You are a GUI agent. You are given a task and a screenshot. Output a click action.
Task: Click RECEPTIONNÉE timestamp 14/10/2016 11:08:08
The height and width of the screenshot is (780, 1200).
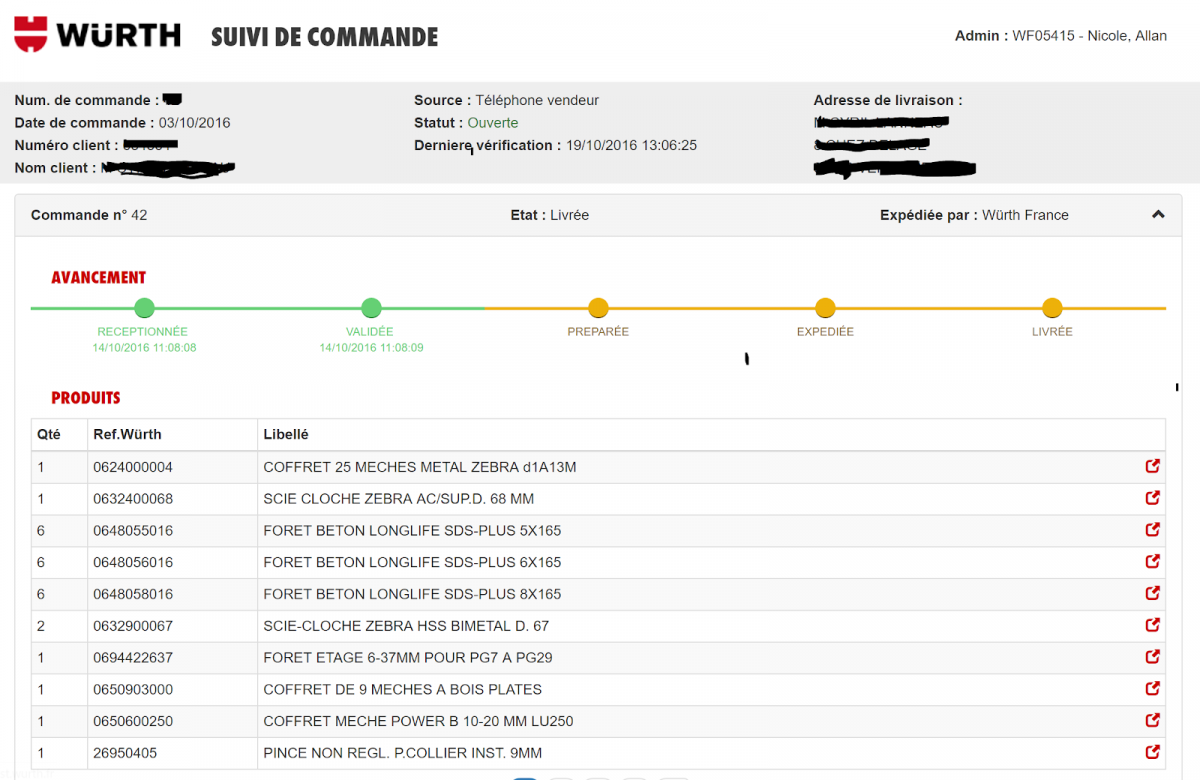coord(144,348)
